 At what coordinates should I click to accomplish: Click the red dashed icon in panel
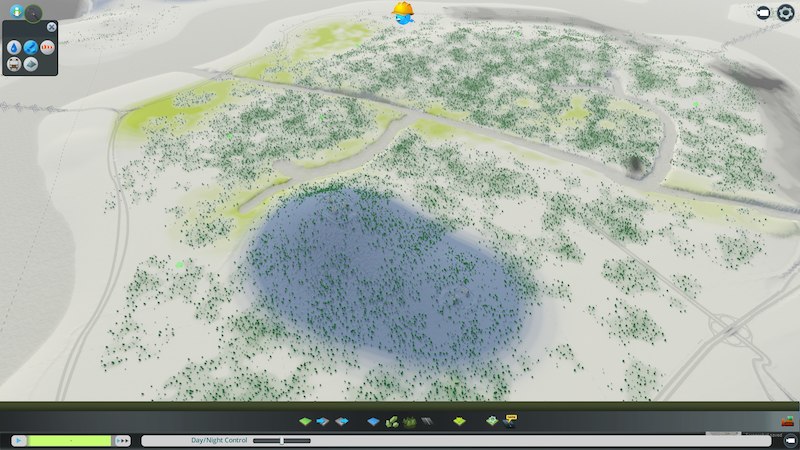point(45,47)
